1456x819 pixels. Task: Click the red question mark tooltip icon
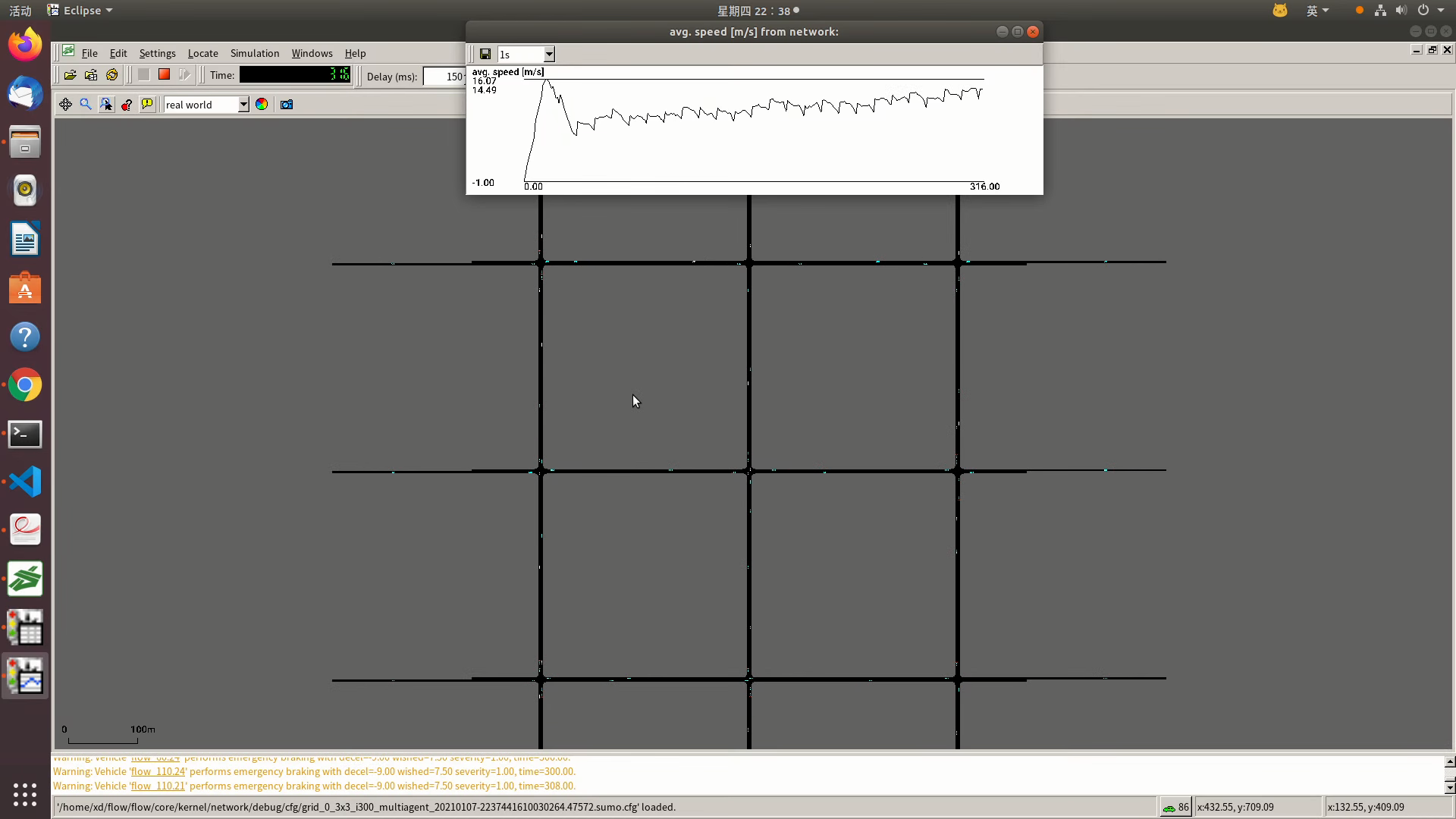point(127,105)
